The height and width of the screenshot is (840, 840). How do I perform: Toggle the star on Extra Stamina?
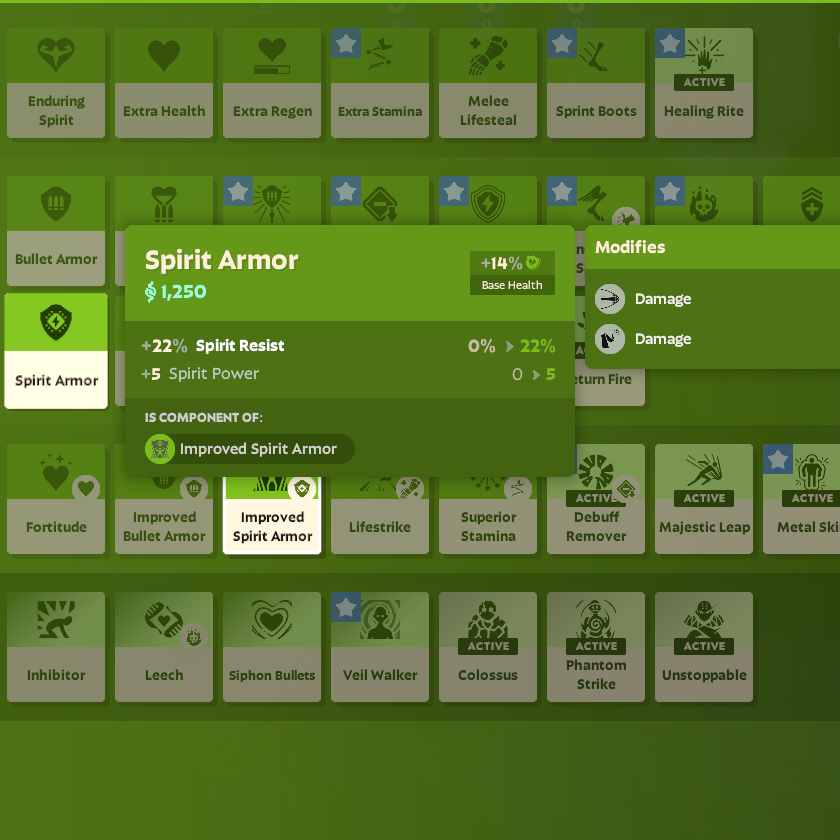346,43
